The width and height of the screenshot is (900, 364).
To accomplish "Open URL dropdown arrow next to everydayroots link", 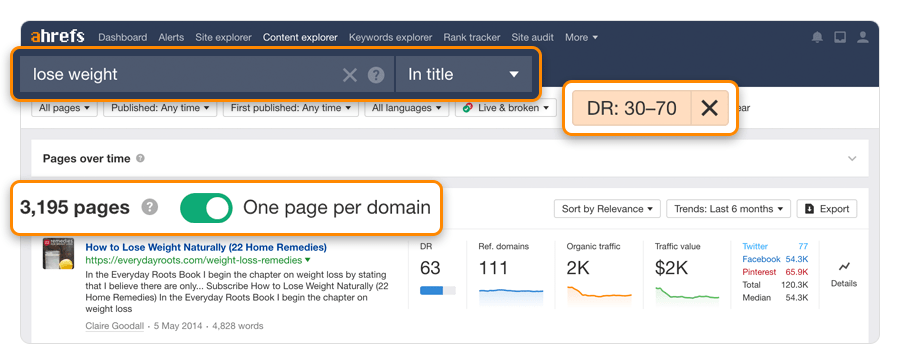I will [308, 260].
